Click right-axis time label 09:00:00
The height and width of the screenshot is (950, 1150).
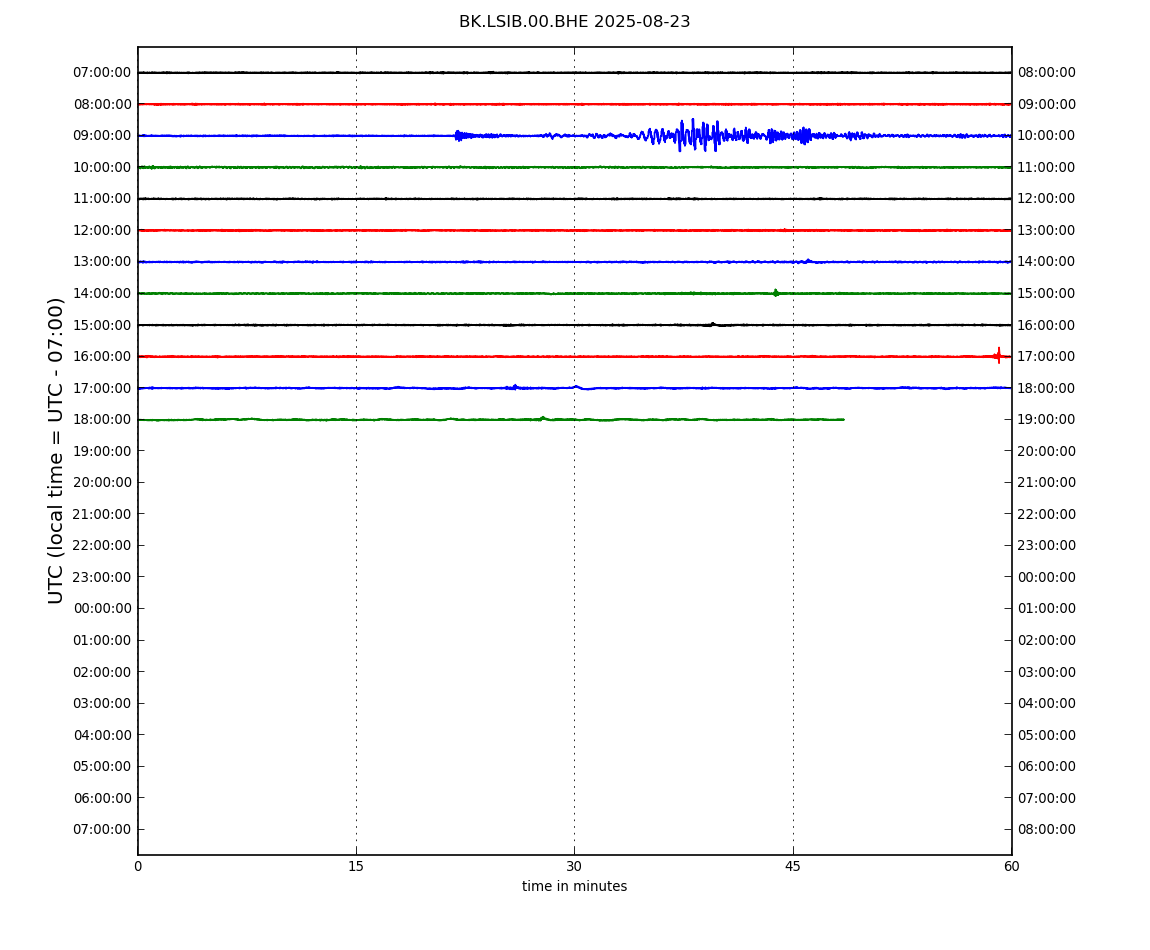pyautogui.click(x=1047, y=104)
